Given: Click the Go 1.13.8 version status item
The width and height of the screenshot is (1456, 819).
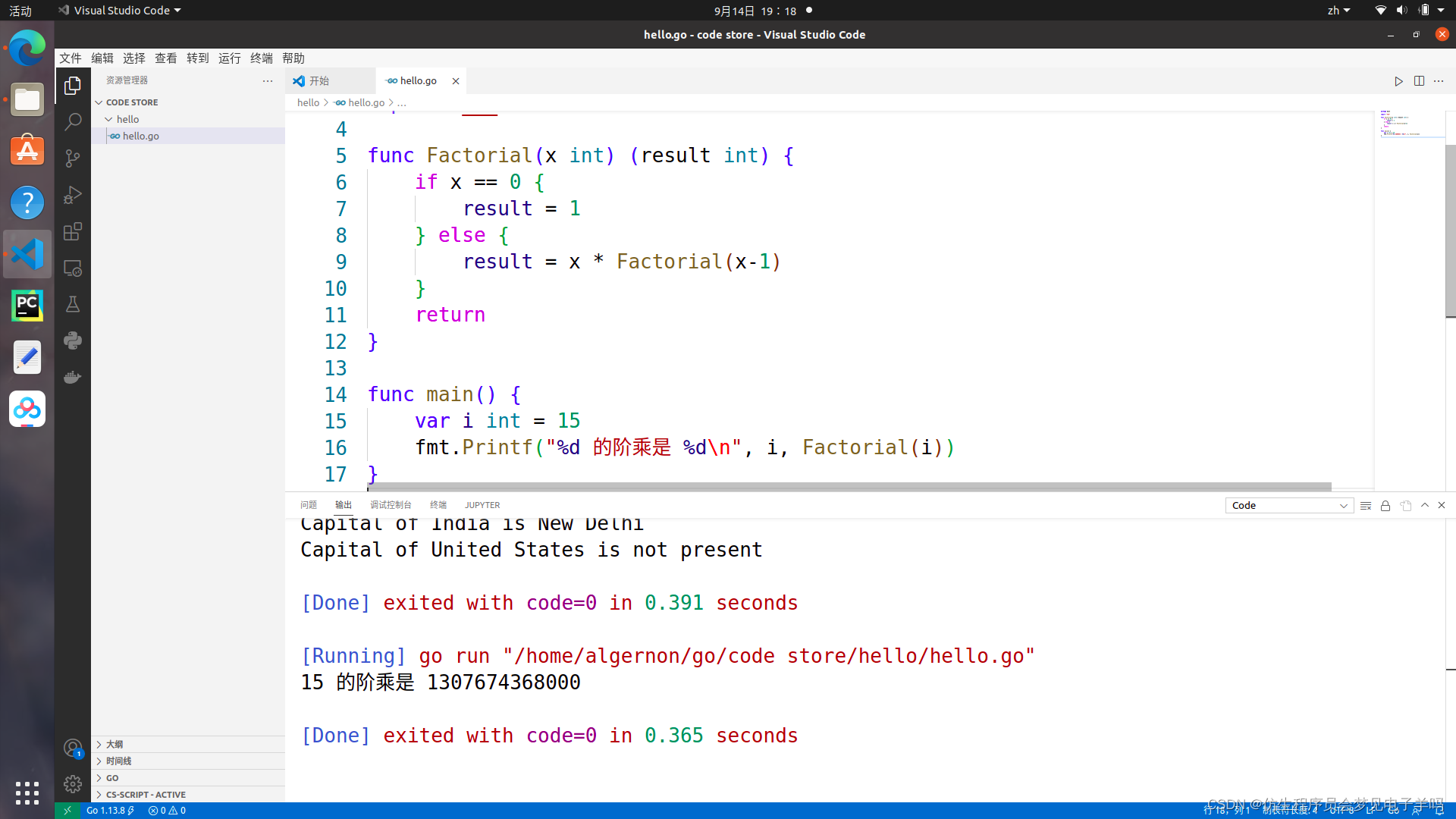Looking at the screenshot, I should [x=111, y=811].
